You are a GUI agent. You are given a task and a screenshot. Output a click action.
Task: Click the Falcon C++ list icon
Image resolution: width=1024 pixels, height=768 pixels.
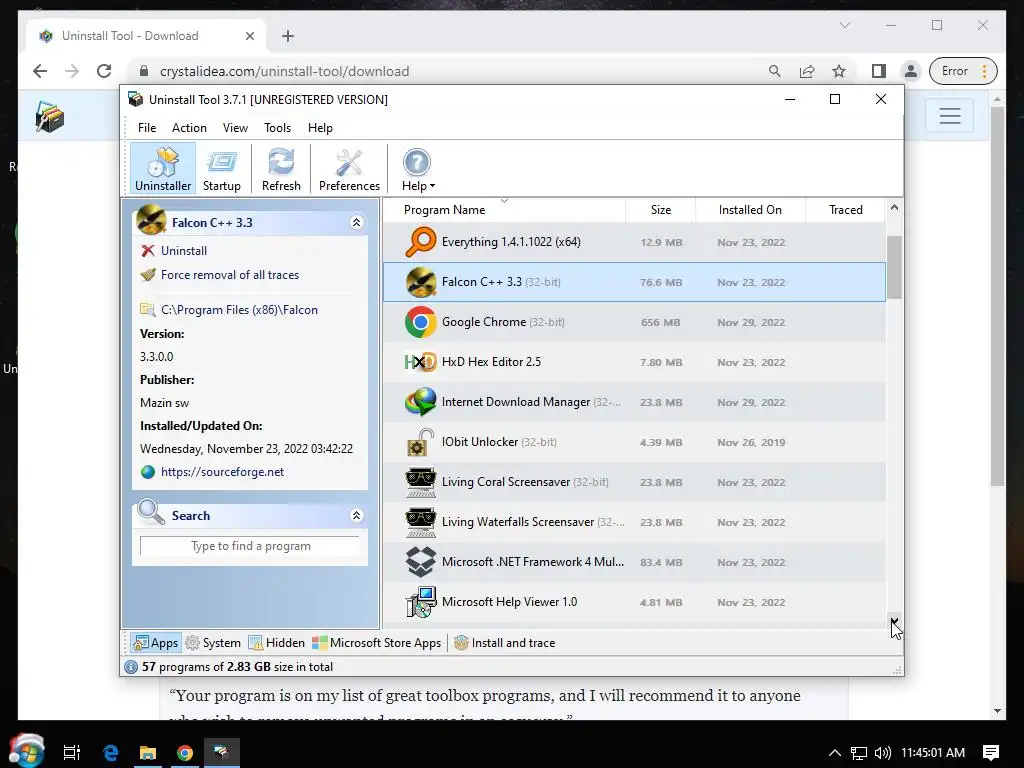coord(421,282)
